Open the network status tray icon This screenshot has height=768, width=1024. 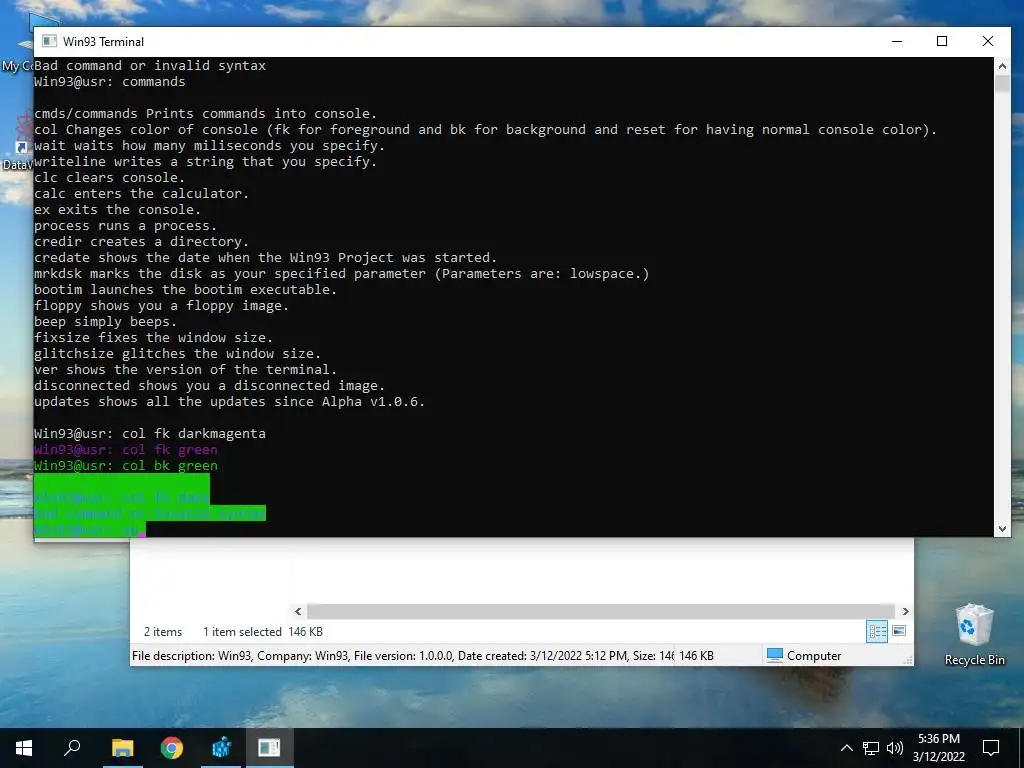pyautogui.click(x=871, y=748)
